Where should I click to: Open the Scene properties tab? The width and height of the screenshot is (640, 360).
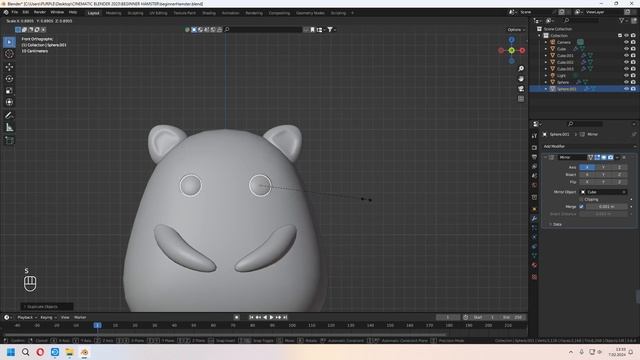(x=534, y=176)
